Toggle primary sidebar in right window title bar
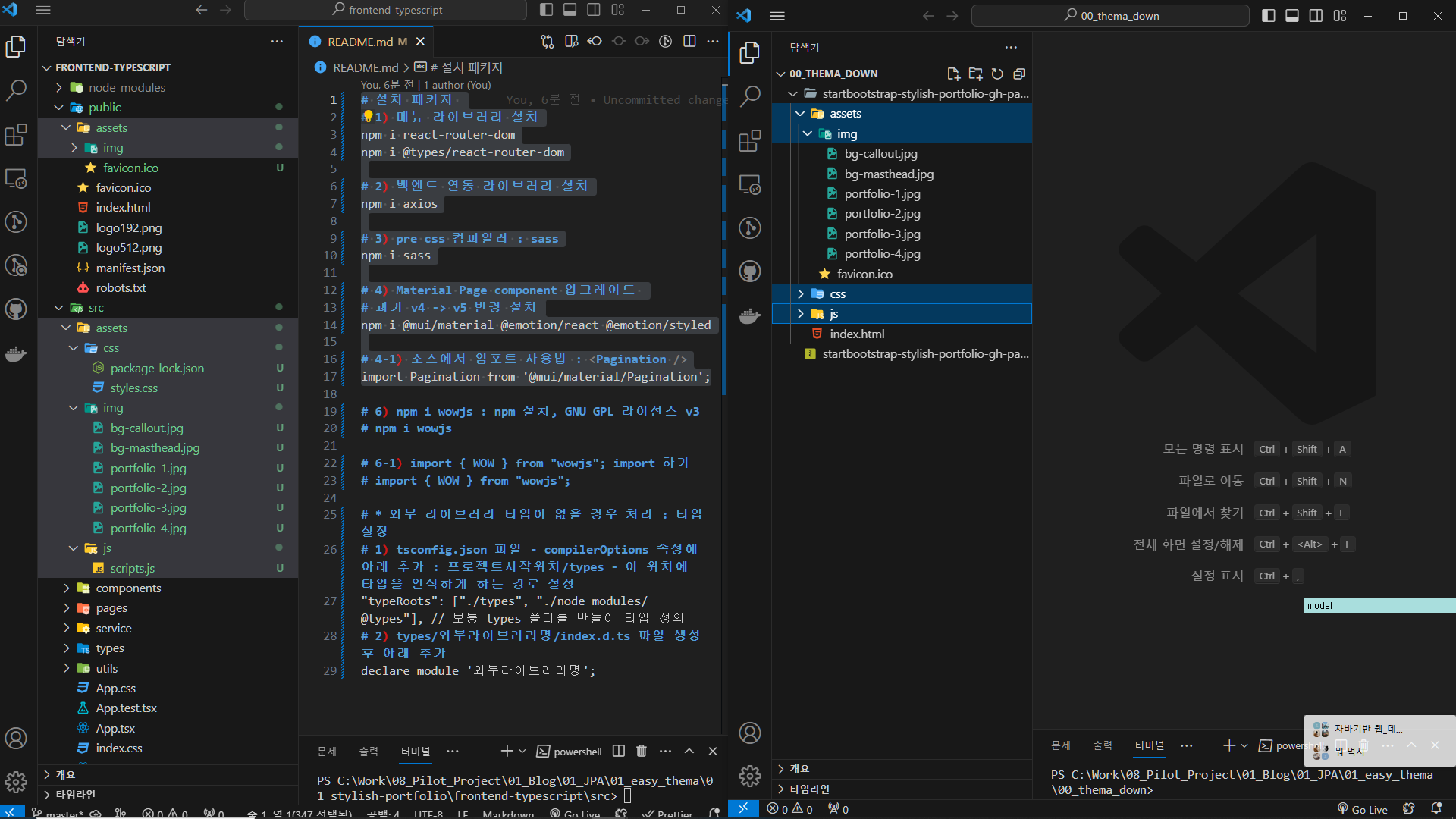This screenshot has height=819, width=1456. (1268, 16)
